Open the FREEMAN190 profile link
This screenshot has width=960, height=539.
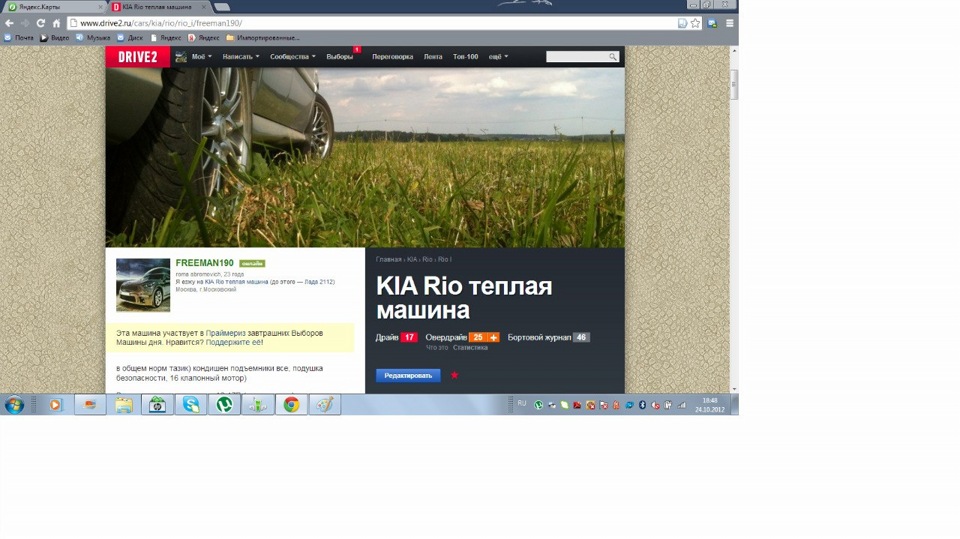pos(204,263)
